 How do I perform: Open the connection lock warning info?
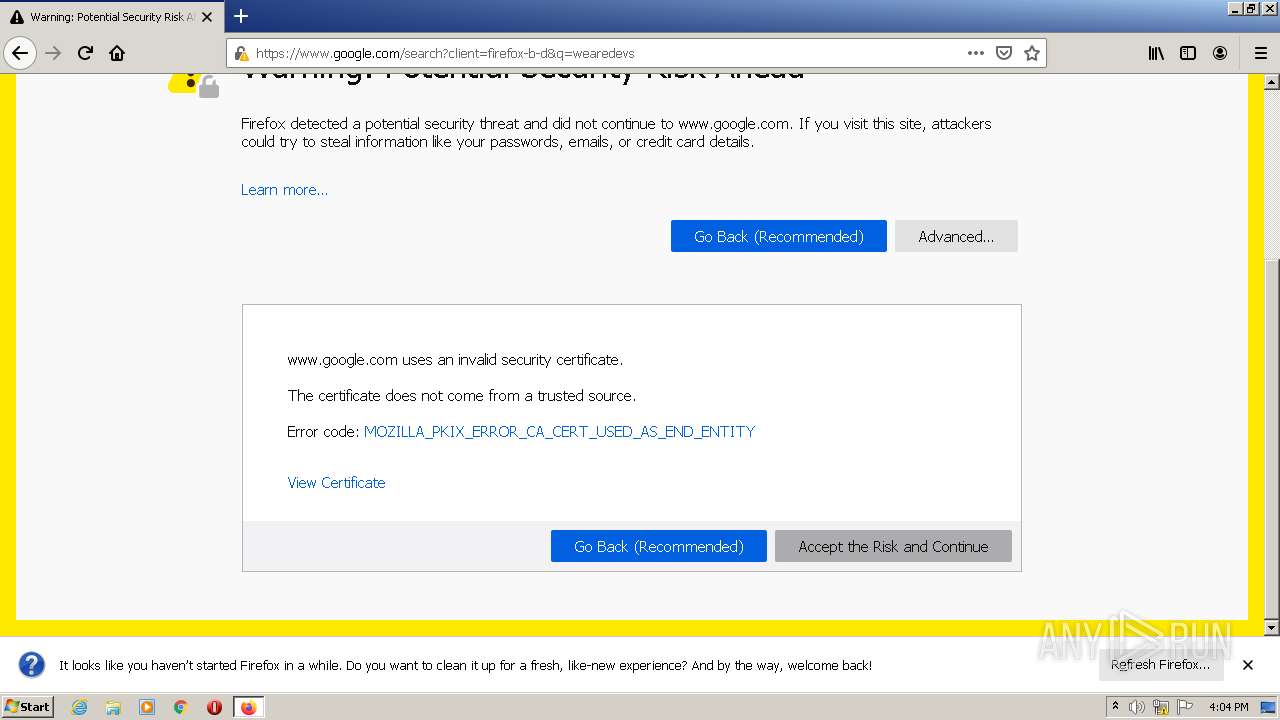241,53
